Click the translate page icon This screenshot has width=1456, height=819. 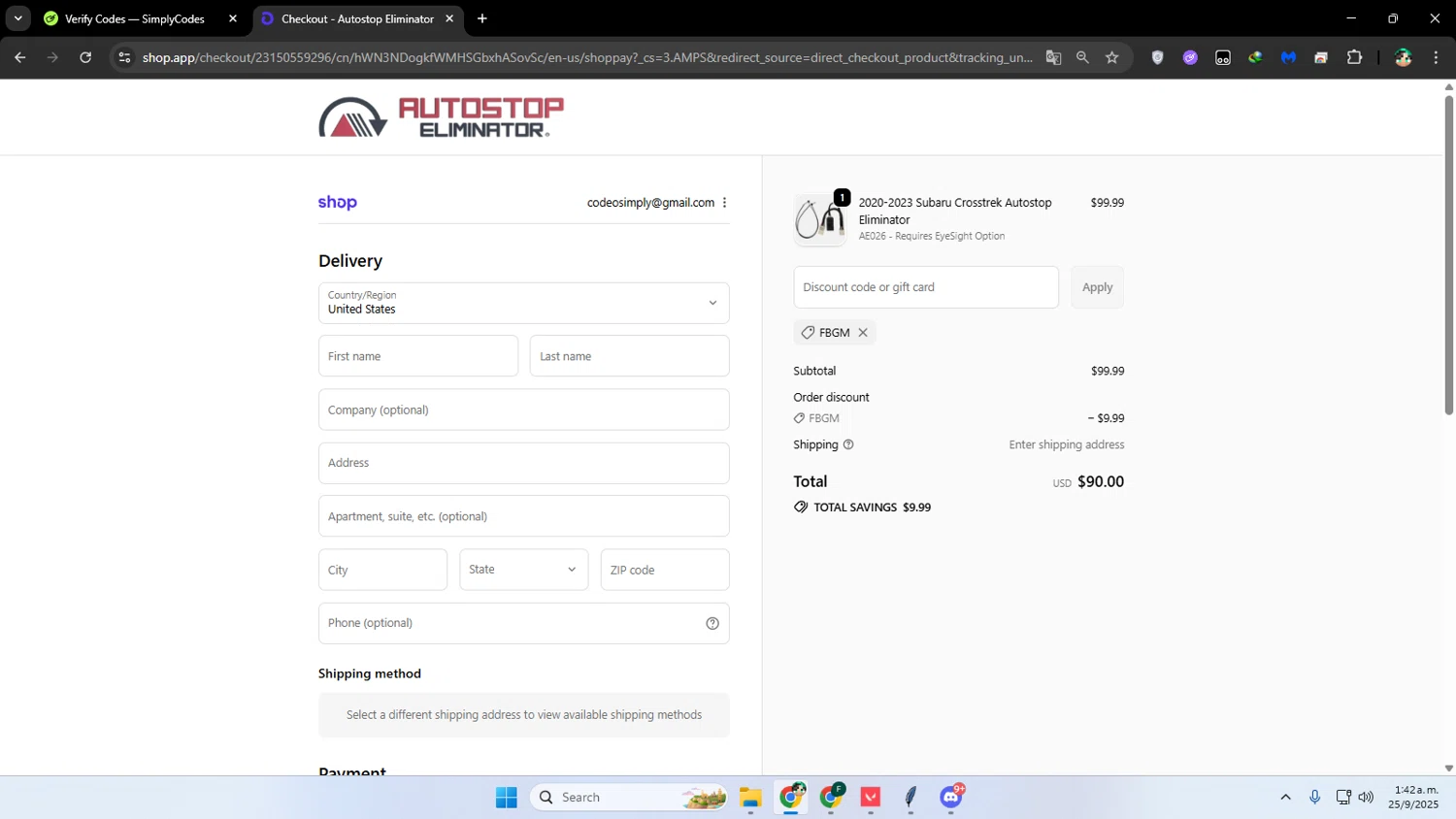1053,57
